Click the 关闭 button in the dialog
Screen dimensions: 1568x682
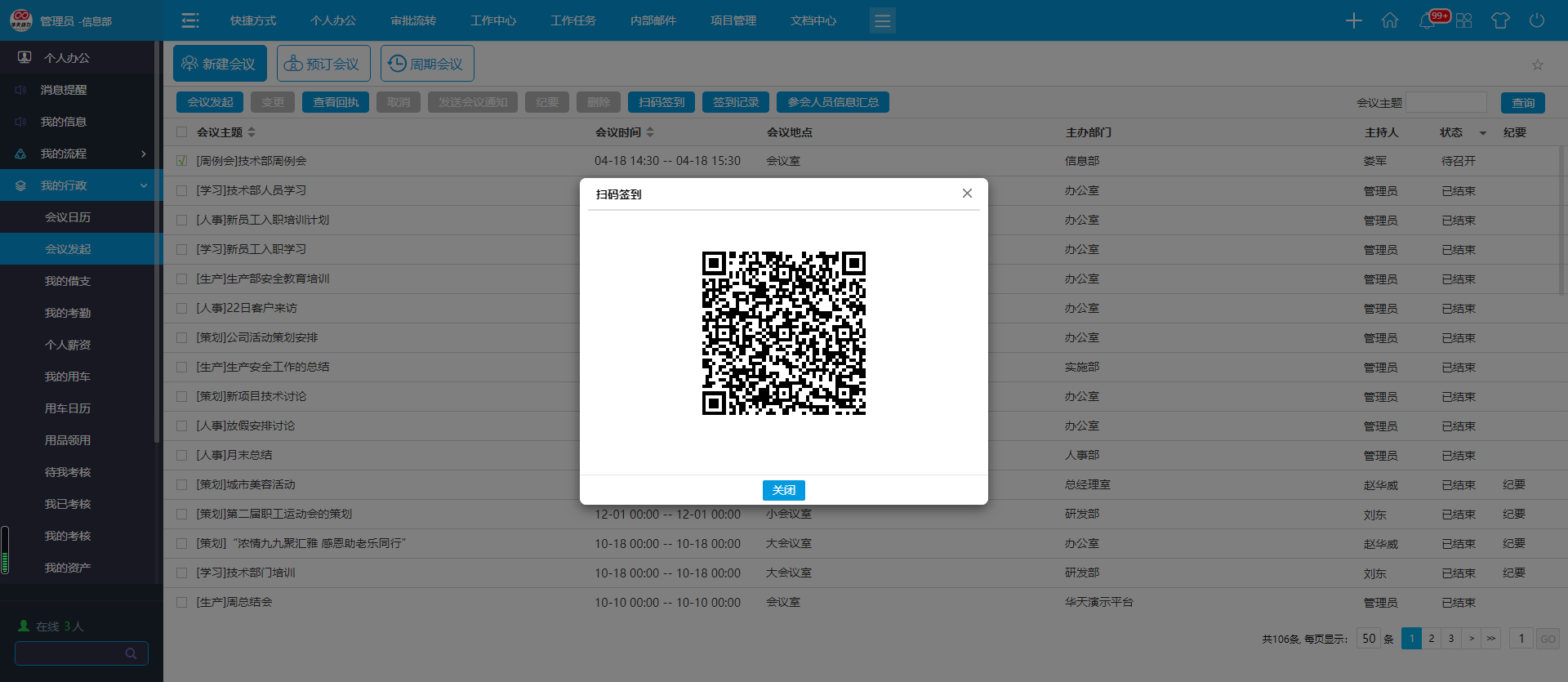783,490
